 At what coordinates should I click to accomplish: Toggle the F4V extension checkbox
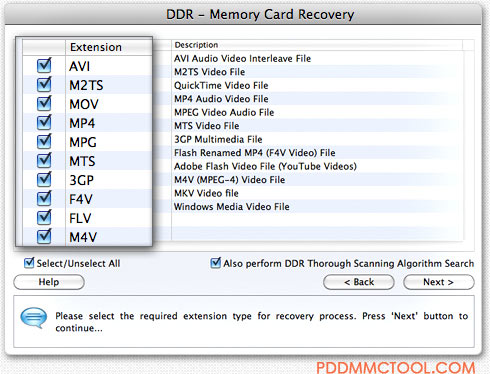point(44,199)
